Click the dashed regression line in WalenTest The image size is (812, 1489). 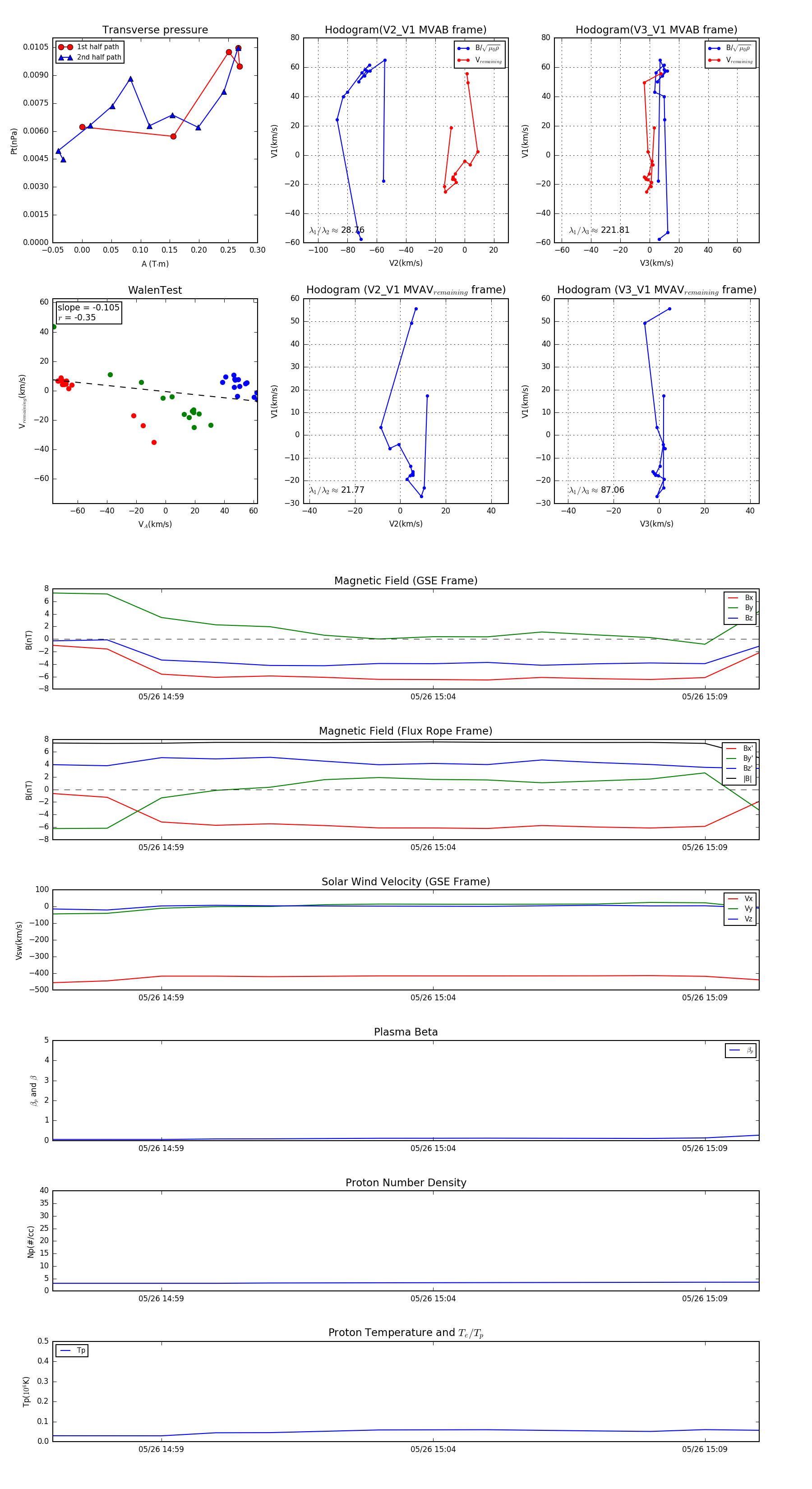click(x=155, y=390)
